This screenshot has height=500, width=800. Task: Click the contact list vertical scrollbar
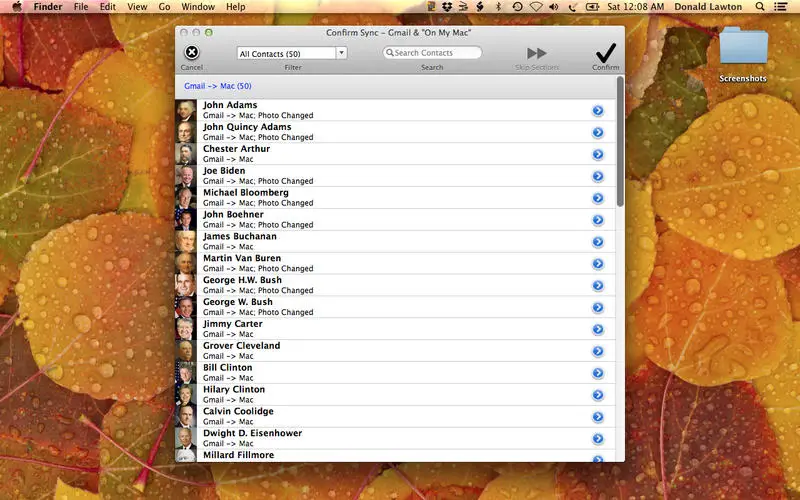point(620,141)
